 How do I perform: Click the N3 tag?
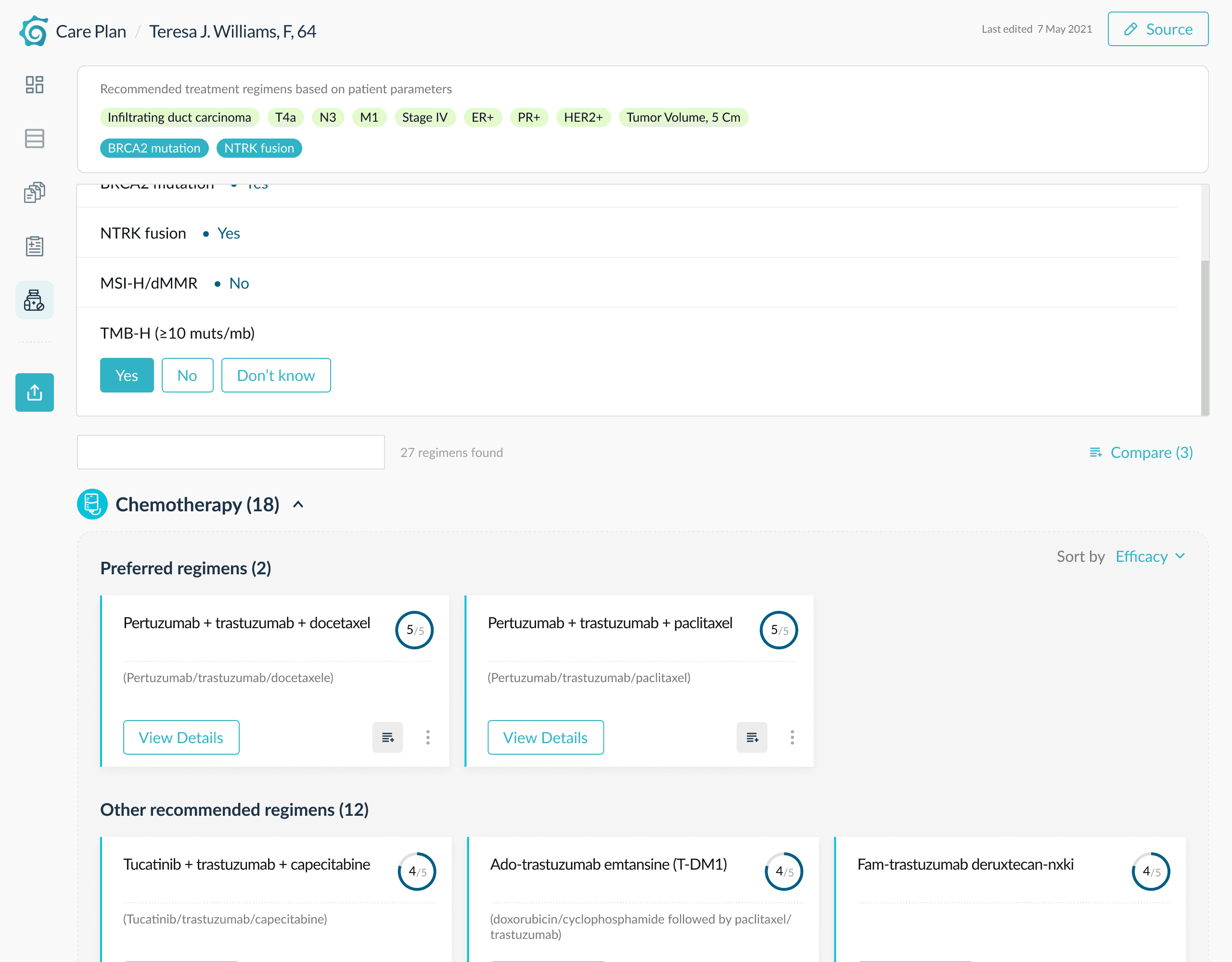328,117
